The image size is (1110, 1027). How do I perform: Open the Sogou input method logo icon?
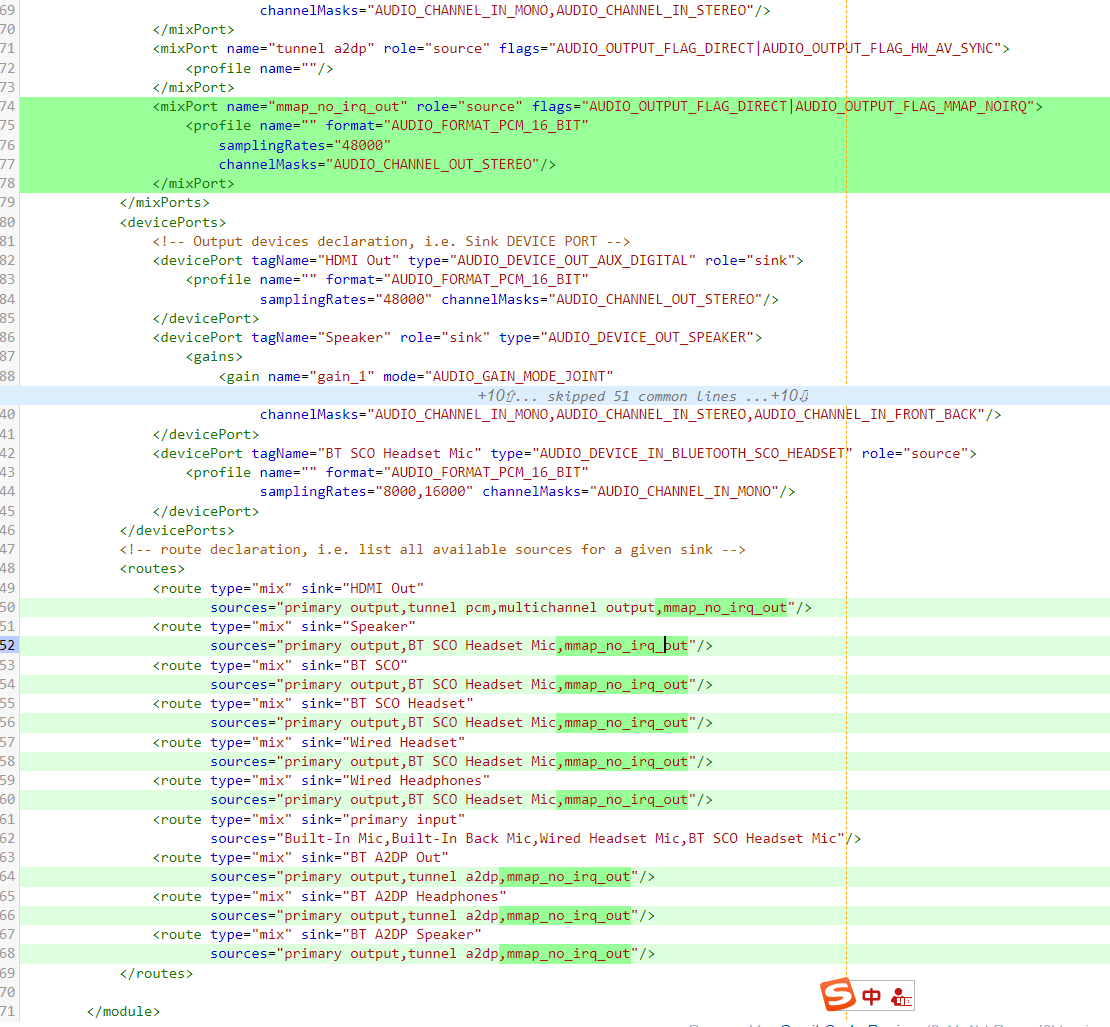pos(838,994)
